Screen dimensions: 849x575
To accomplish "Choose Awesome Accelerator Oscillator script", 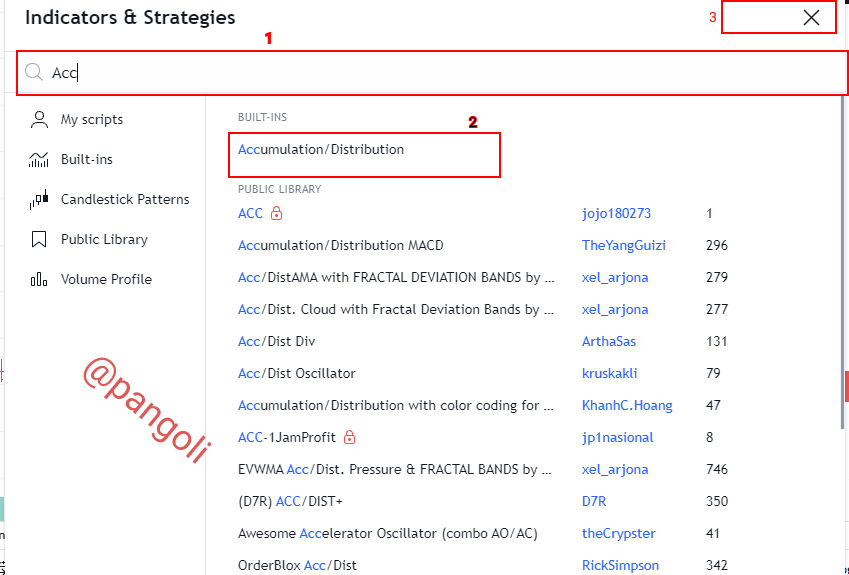I will tap(388, 533).
